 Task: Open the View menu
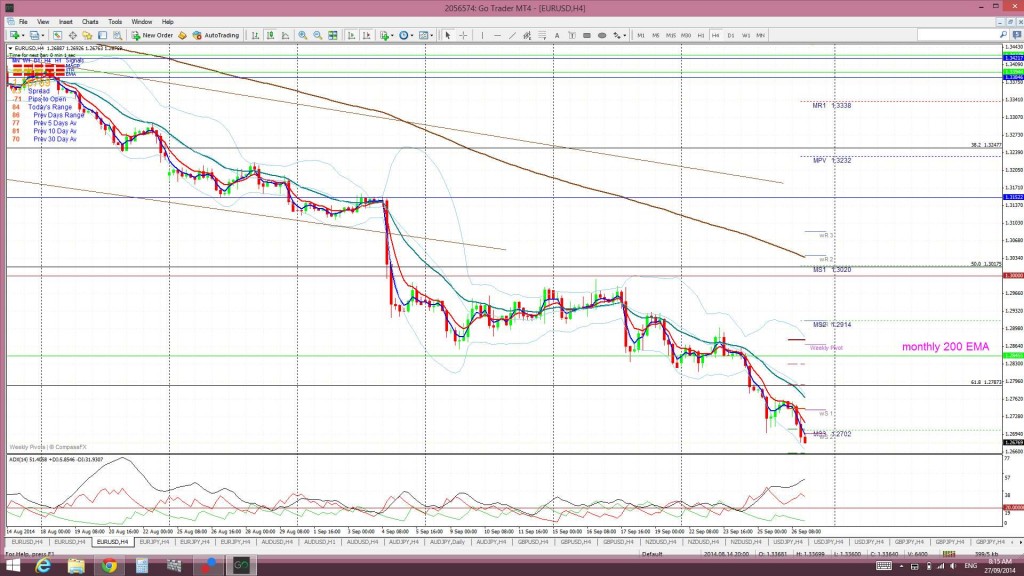coord(43,22)
